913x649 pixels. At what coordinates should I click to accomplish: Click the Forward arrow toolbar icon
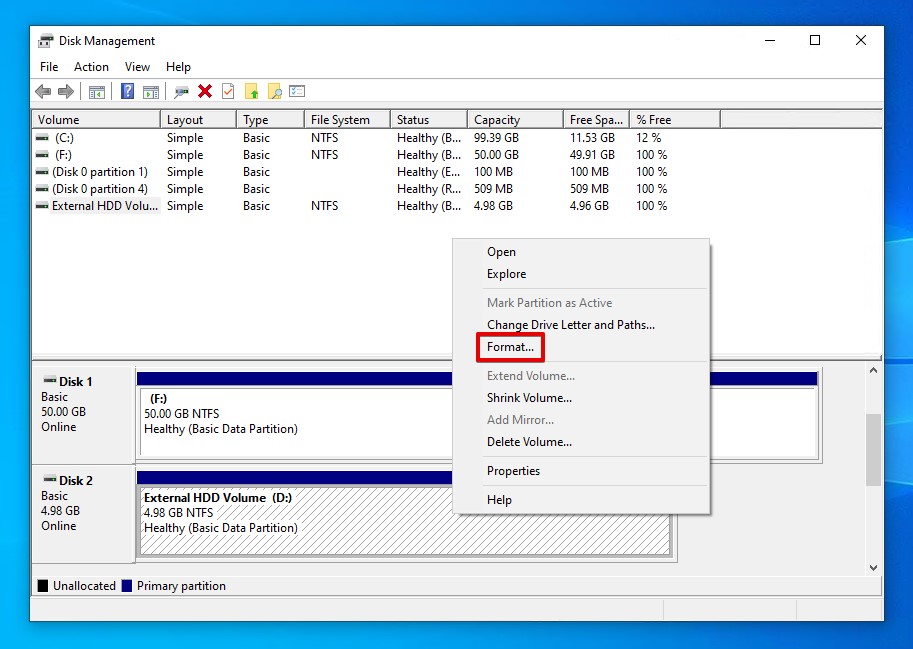click(x=66, y=92)
